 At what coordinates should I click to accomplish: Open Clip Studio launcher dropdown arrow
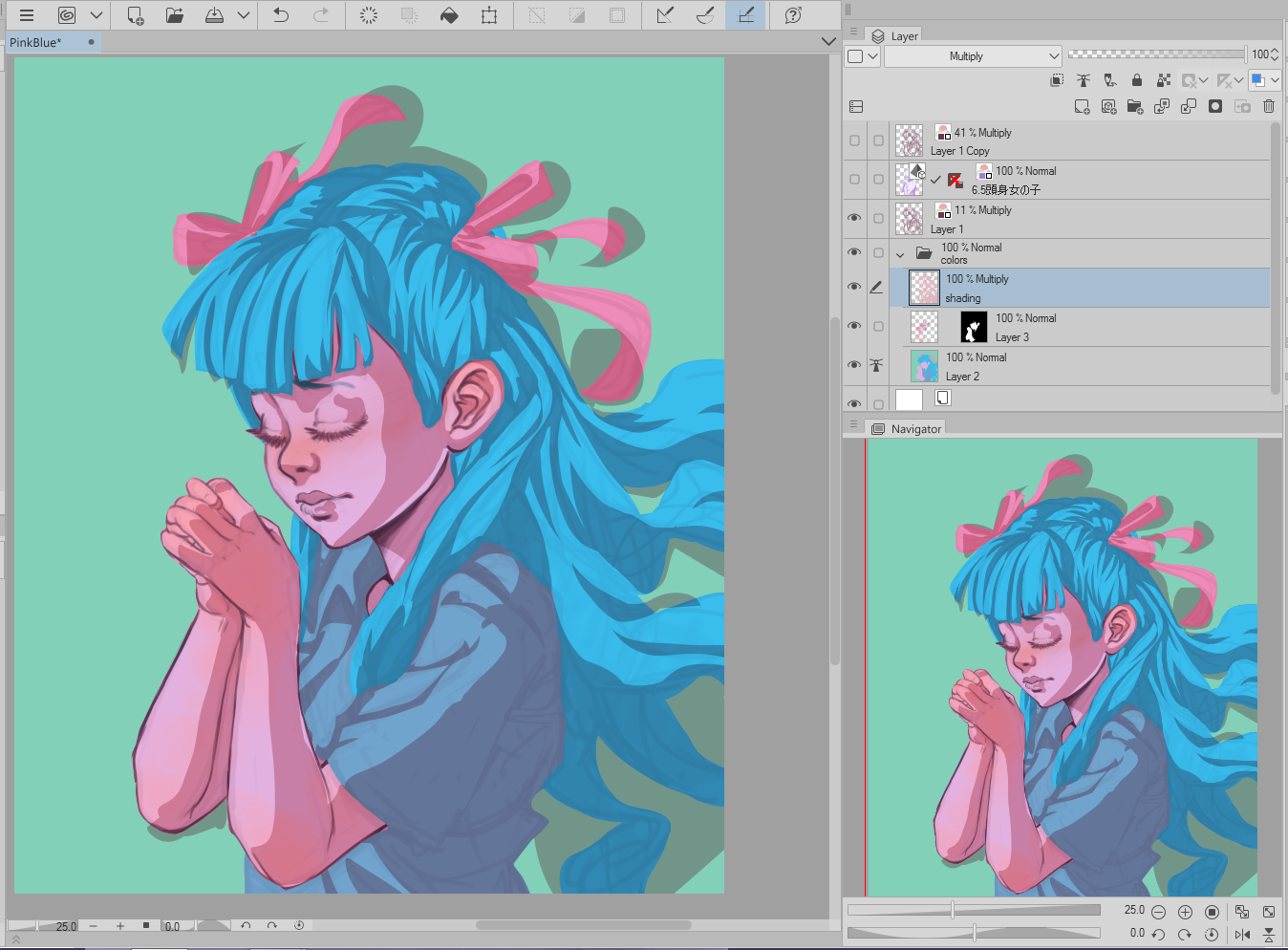tap(97, 15)
